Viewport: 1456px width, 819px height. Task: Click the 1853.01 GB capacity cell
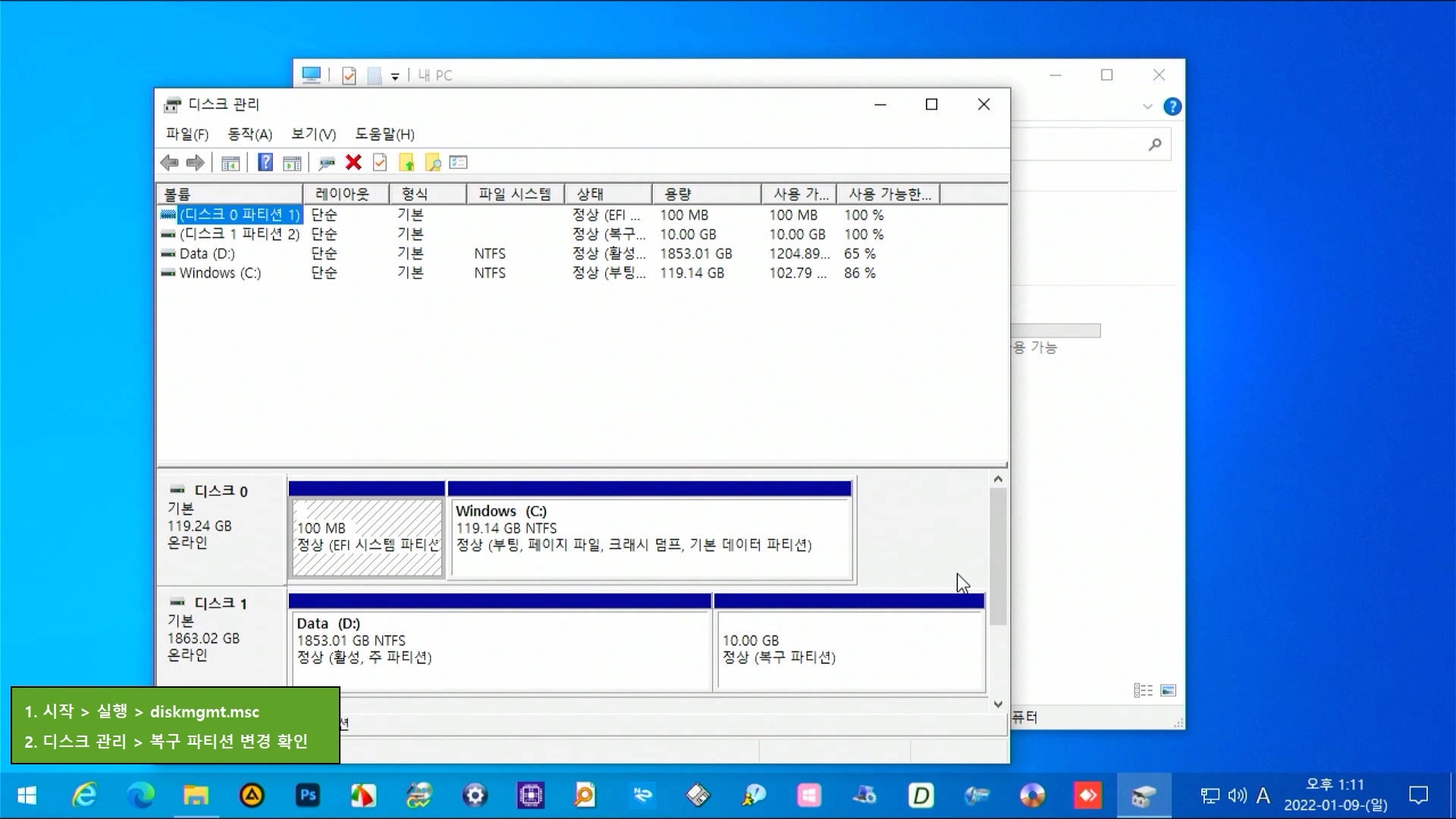tap(695, 253)
